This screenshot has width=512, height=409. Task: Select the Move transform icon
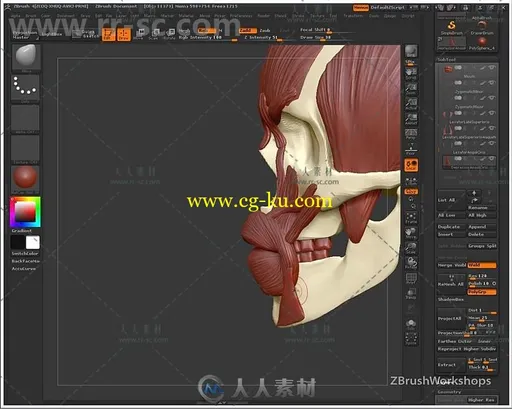click(x=139, y=34)
